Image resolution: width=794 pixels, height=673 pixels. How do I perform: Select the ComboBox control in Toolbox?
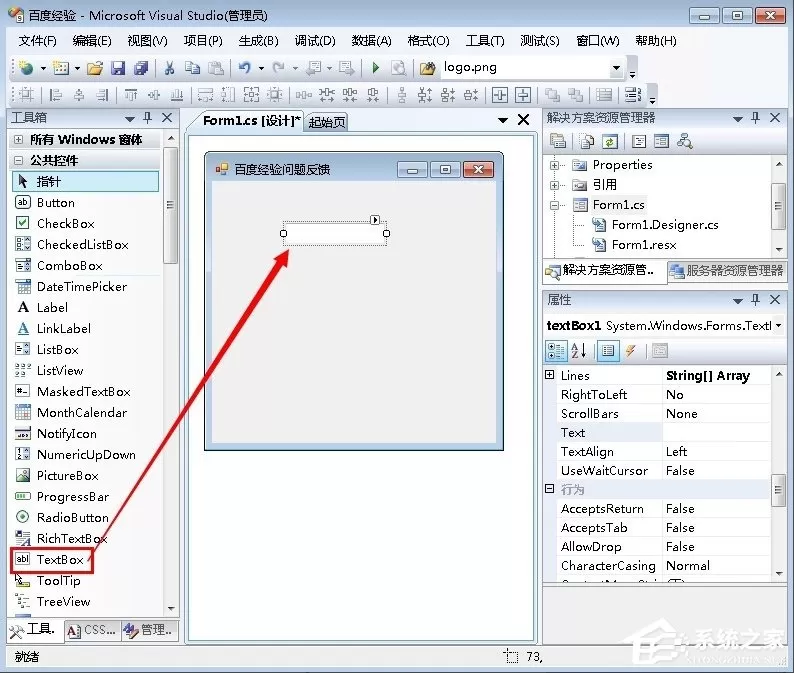coord(85,265)
